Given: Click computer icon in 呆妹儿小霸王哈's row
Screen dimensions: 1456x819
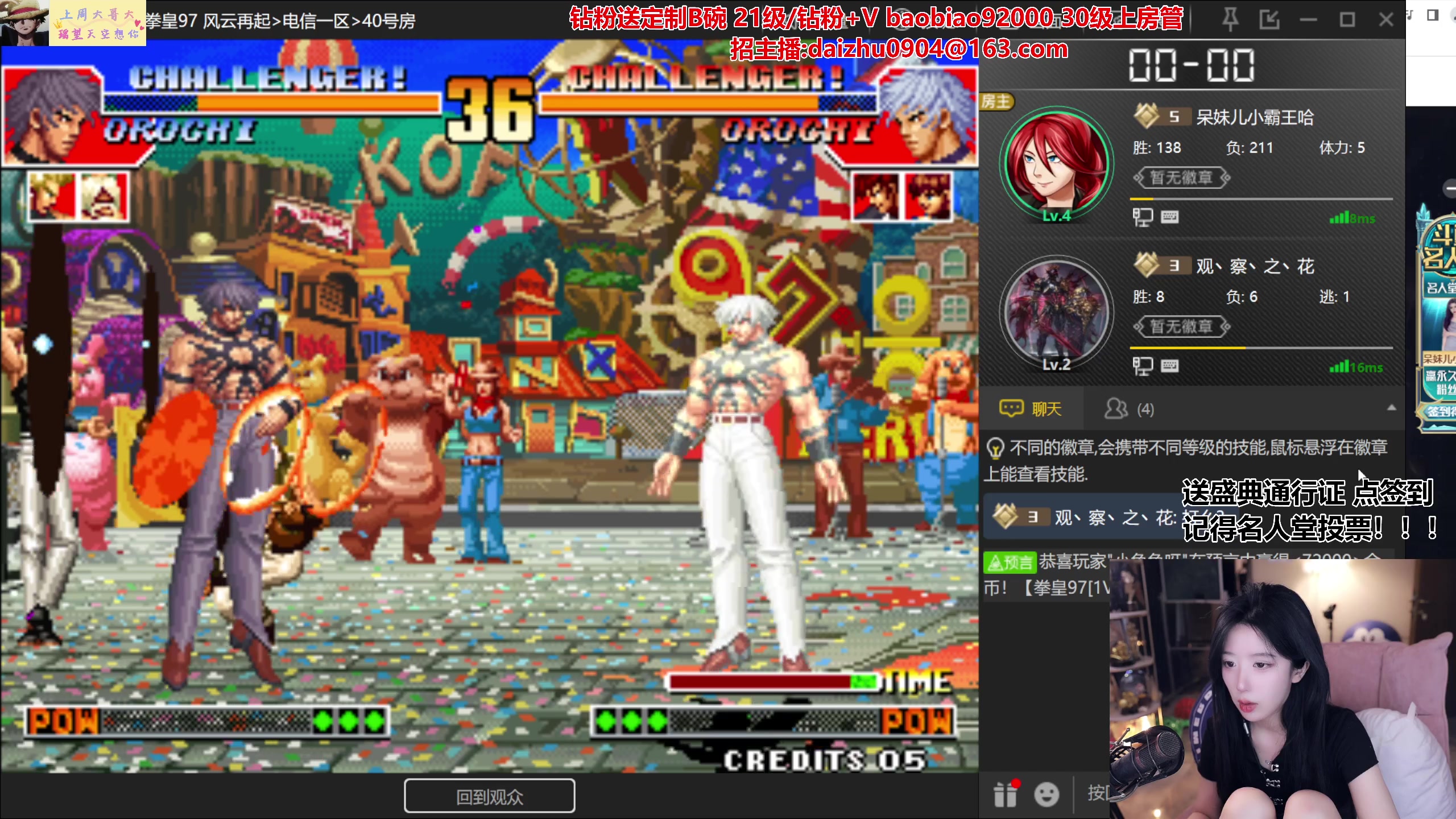Looking at the screenshot, I should pos(1142,217).
